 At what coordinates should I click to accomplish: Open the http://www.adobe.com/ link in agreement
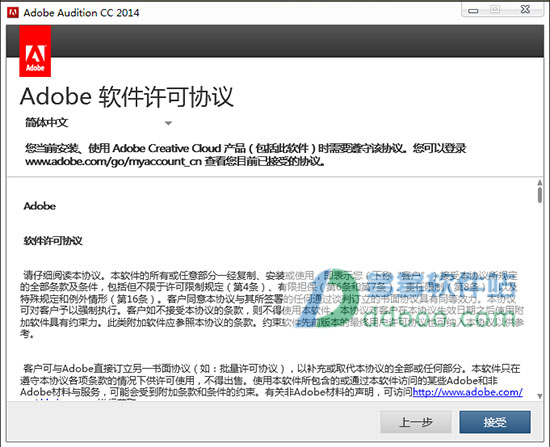[468, 392]
